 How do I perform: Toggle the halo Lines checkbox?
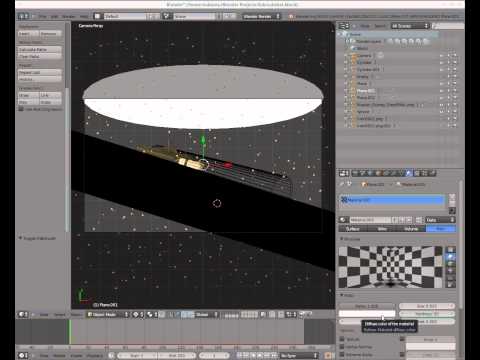click(402, 354)
